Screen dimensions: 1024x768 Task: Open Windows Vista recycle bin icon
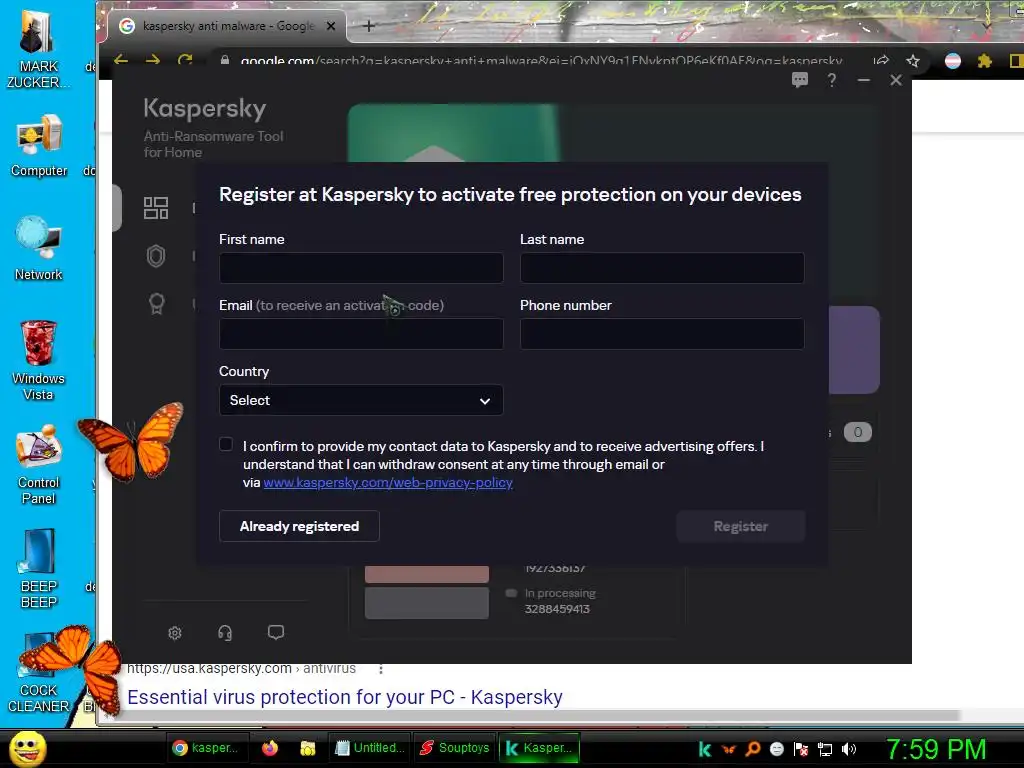click(39, 360)
